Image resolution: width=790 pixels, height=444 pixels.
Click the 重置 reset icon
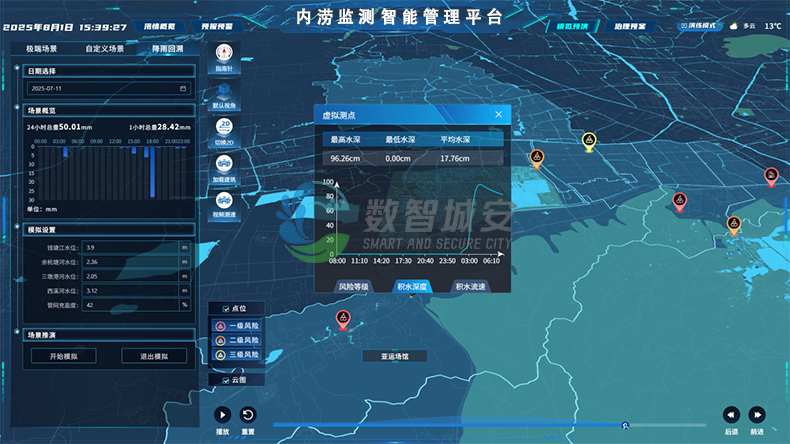click(248, 415)
